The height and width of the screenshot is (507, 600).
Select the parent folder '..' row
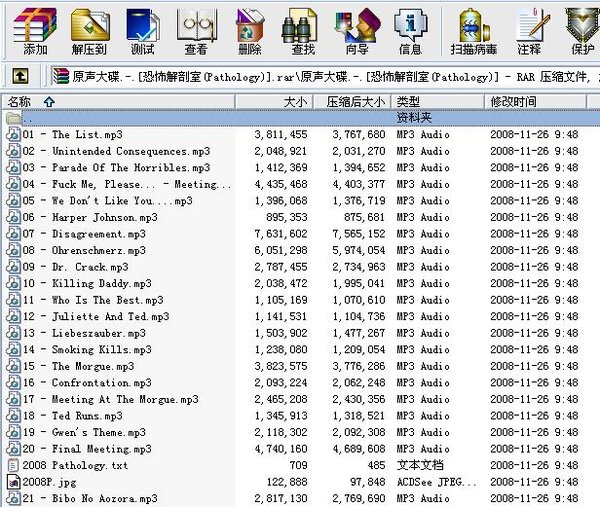pyautogui.click(x=300, y=117)
